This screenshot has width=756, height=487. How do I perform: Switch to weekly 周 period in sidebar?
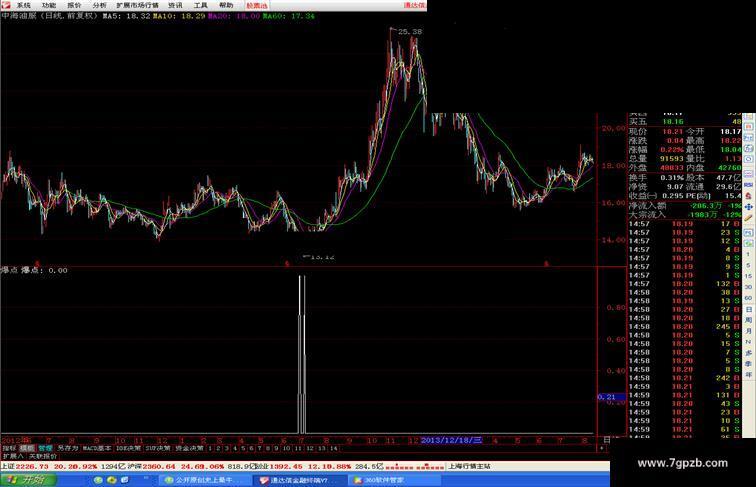[748, 320]
